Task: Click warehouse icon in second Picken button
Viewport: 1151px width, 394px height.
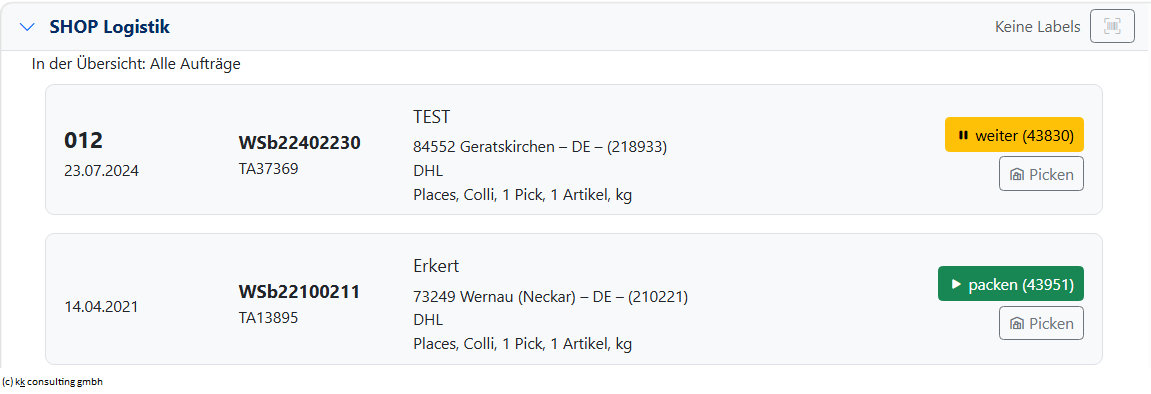Action: pyautogui.click(x=1017, y=324)
